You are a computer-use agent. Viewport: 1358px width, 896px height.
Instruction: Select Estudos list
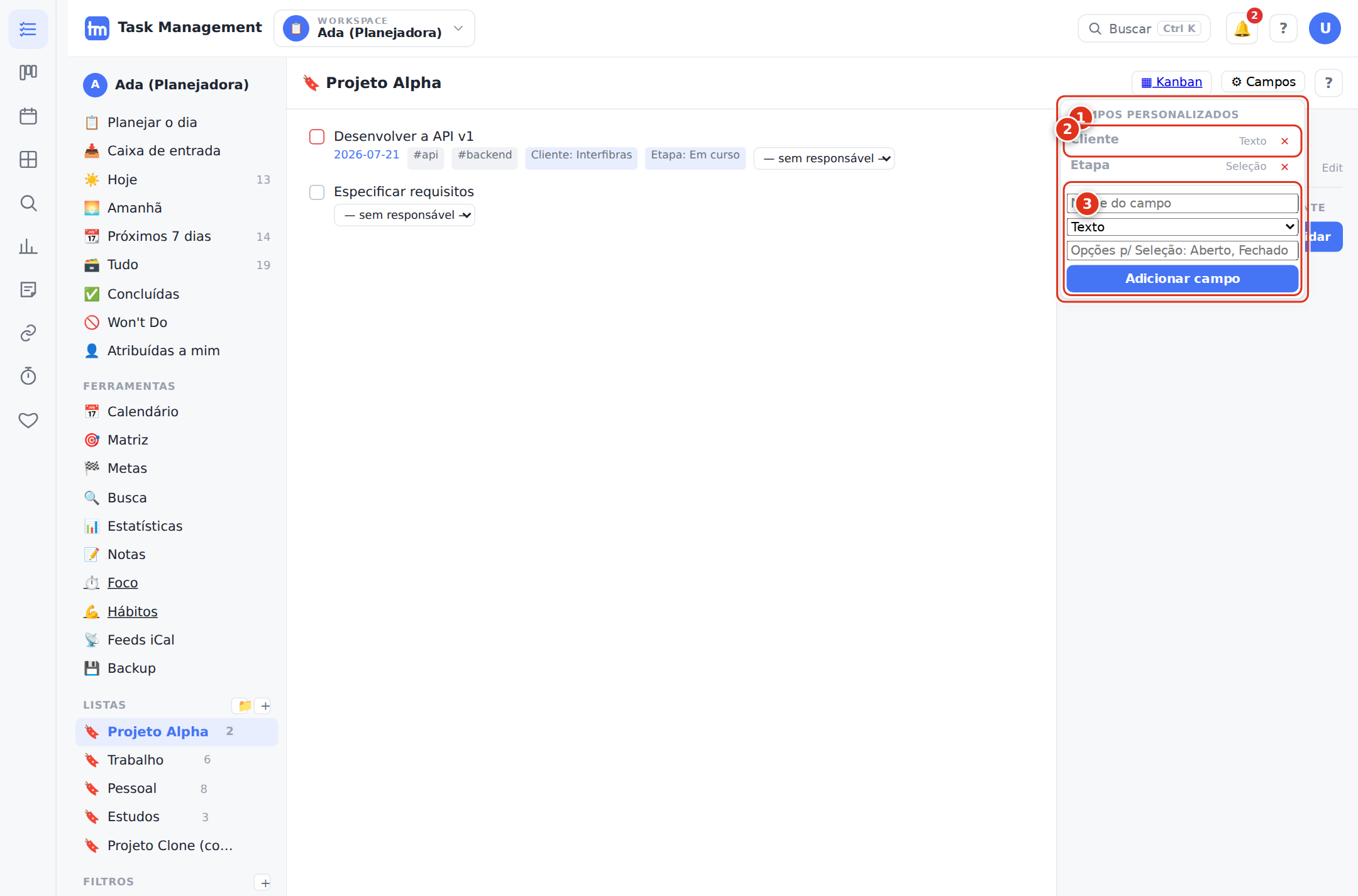(x=177, y=816)
